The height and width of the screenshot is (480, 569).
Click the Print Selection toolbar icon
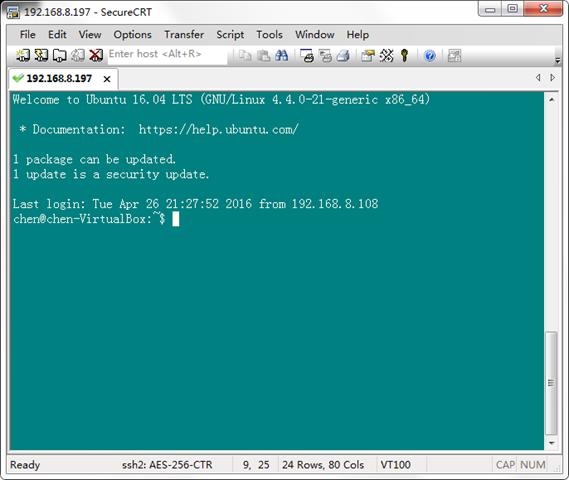click(326, 56)
